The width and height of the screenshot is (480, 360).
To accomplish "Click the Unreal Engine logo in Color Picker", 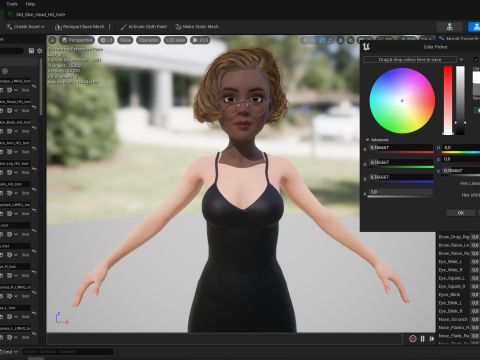I will (366, 47).
